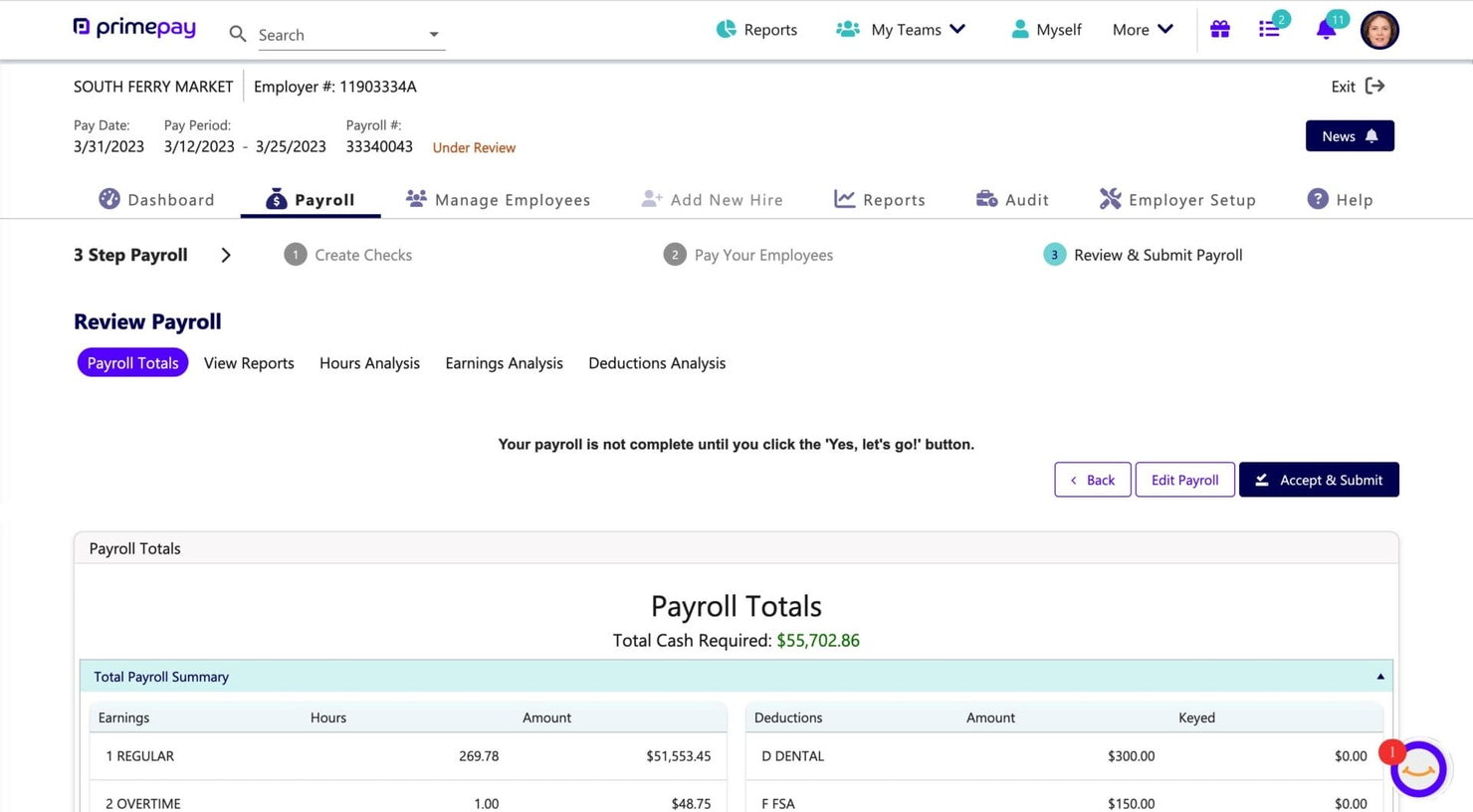Open the chat assistant bubble icon
The width and height of the screenshot is (1473, 812).
tap(1417, 769)
